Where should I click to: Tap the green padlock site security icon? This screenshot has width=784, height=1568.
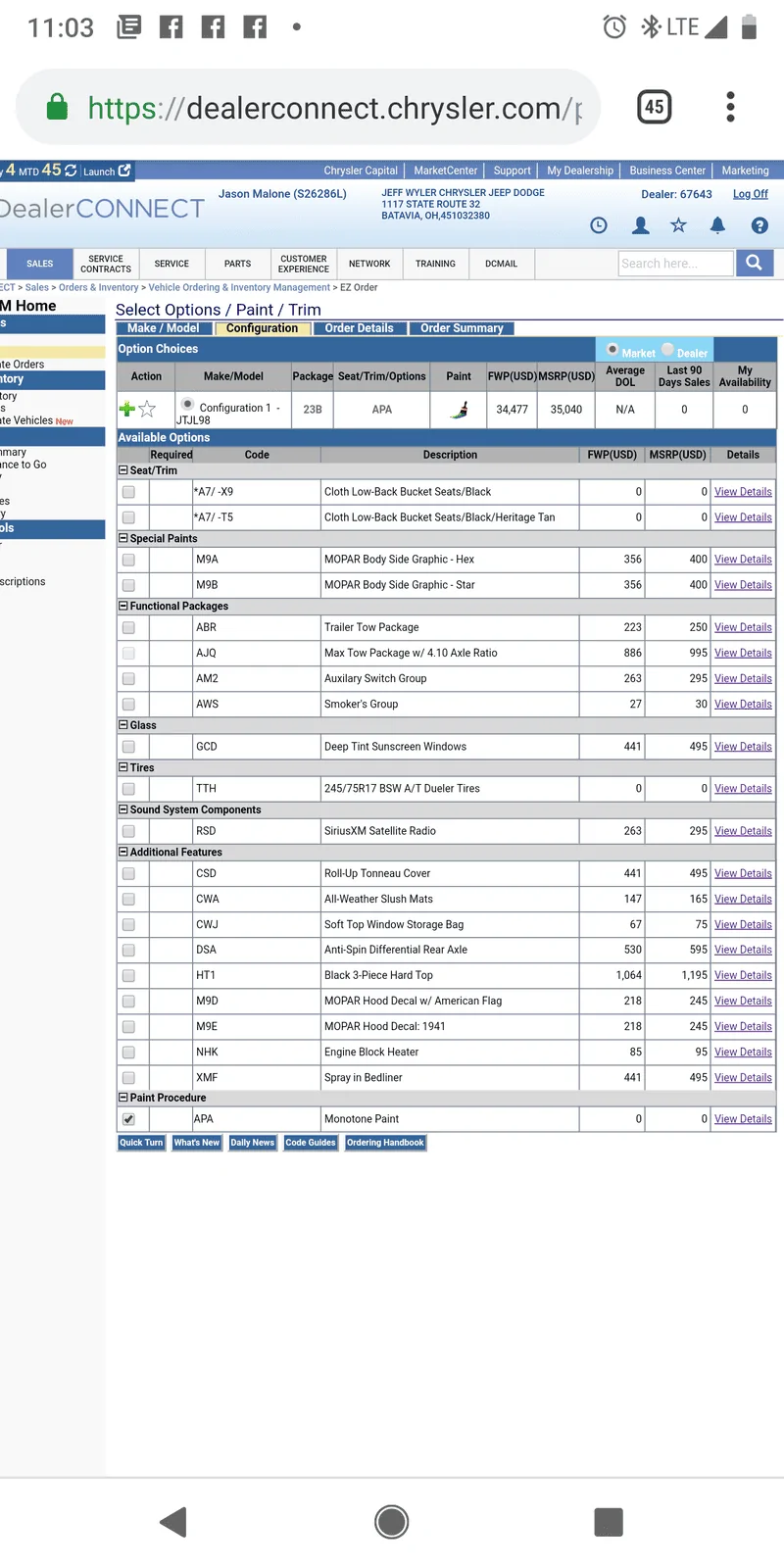(x=58, y=106)
